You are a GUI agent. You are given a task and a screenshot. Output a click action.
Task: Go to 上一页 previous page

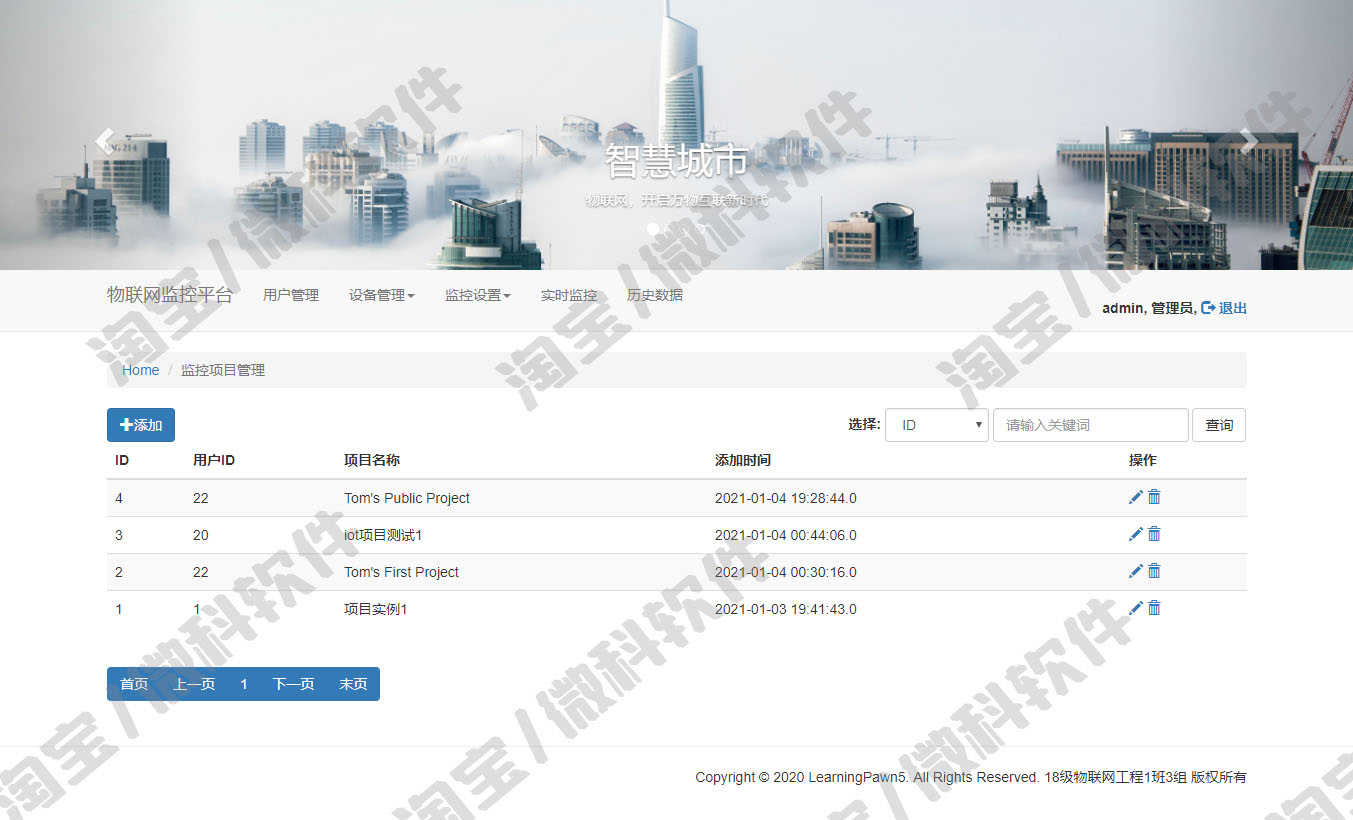point(194,684)
